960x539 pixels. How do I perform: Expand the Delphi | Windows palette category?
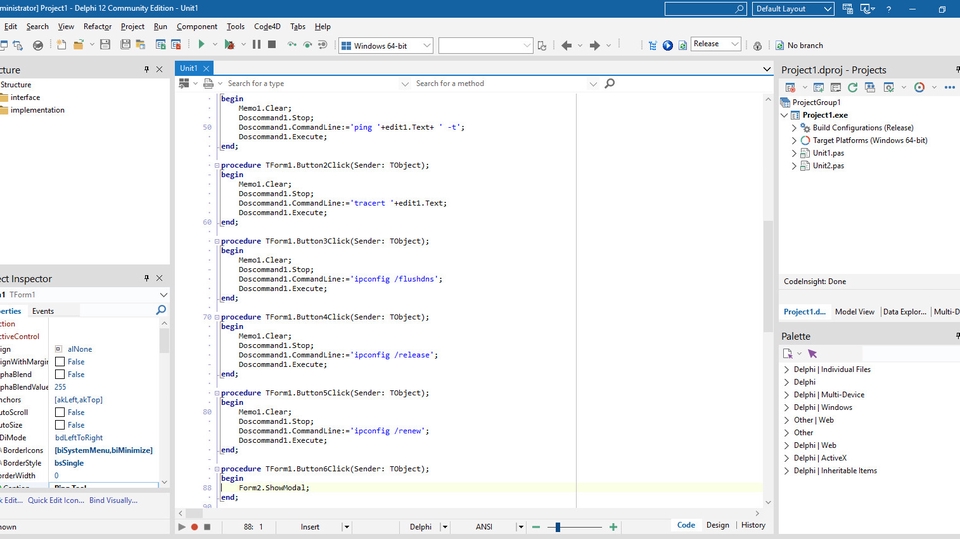pos(787,407)
